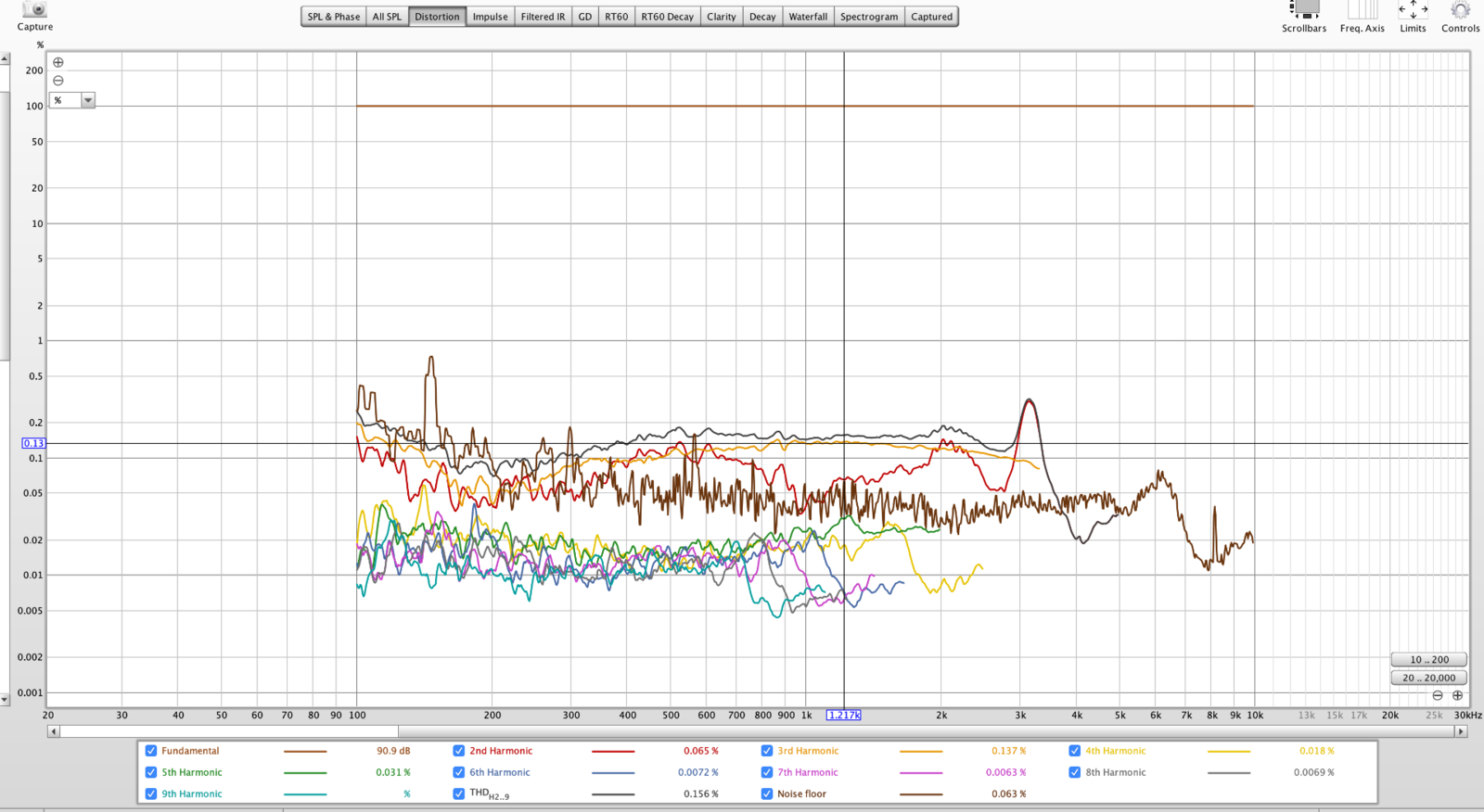Toggle Fundamental trace checkbox

(x=151, y=751)
